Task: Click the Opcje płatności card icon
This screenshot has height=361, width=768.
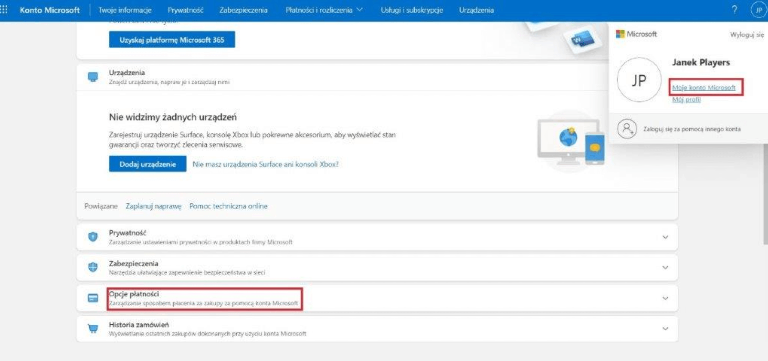Action: coord(93,298)
